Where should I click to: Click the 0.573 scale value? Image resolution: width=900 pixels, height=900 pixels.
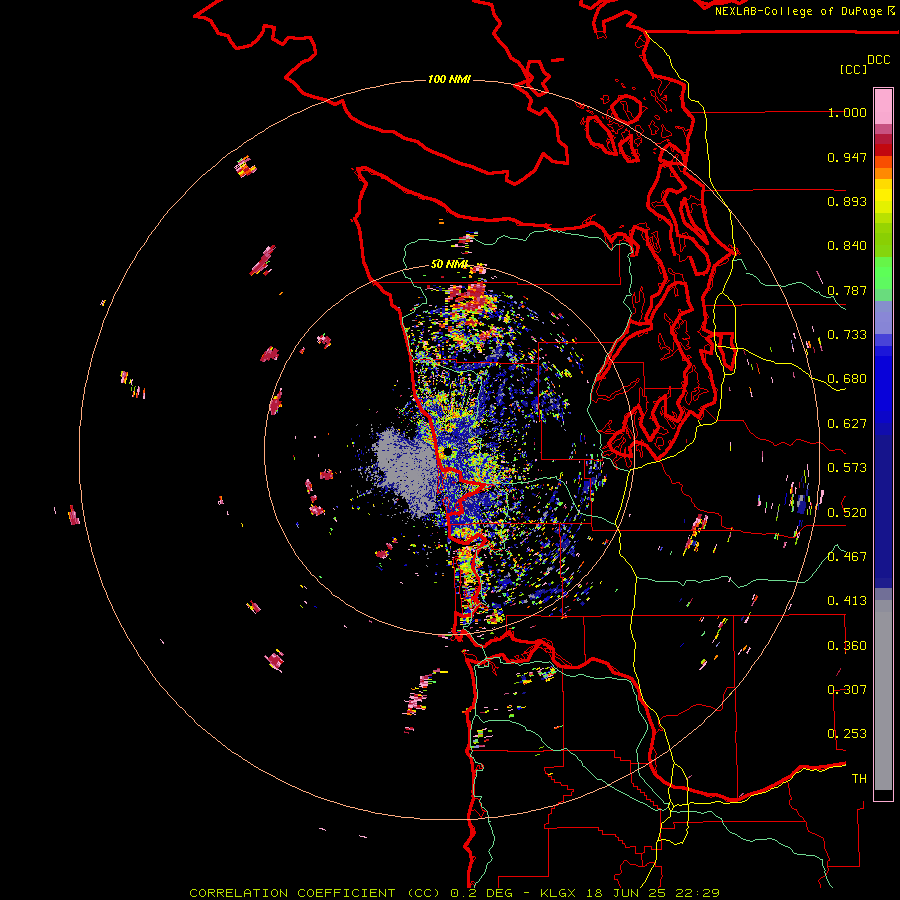click(x=847, y=468)
